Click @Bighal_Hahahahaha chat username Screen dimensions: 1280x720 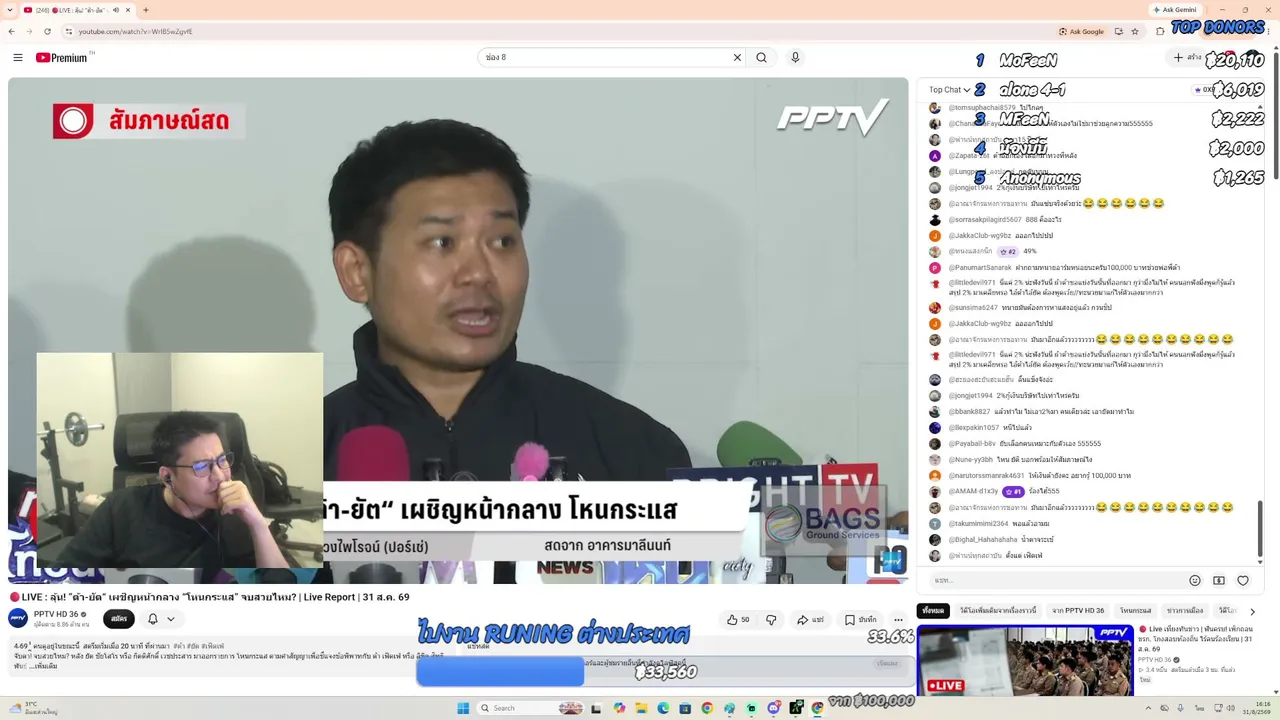(x=983, y=539)
